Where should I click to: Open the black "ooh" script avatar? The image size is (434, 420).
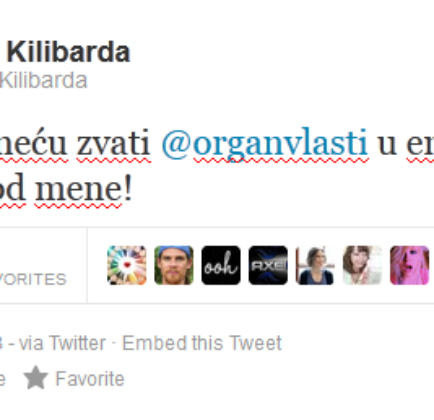(221, 265)
